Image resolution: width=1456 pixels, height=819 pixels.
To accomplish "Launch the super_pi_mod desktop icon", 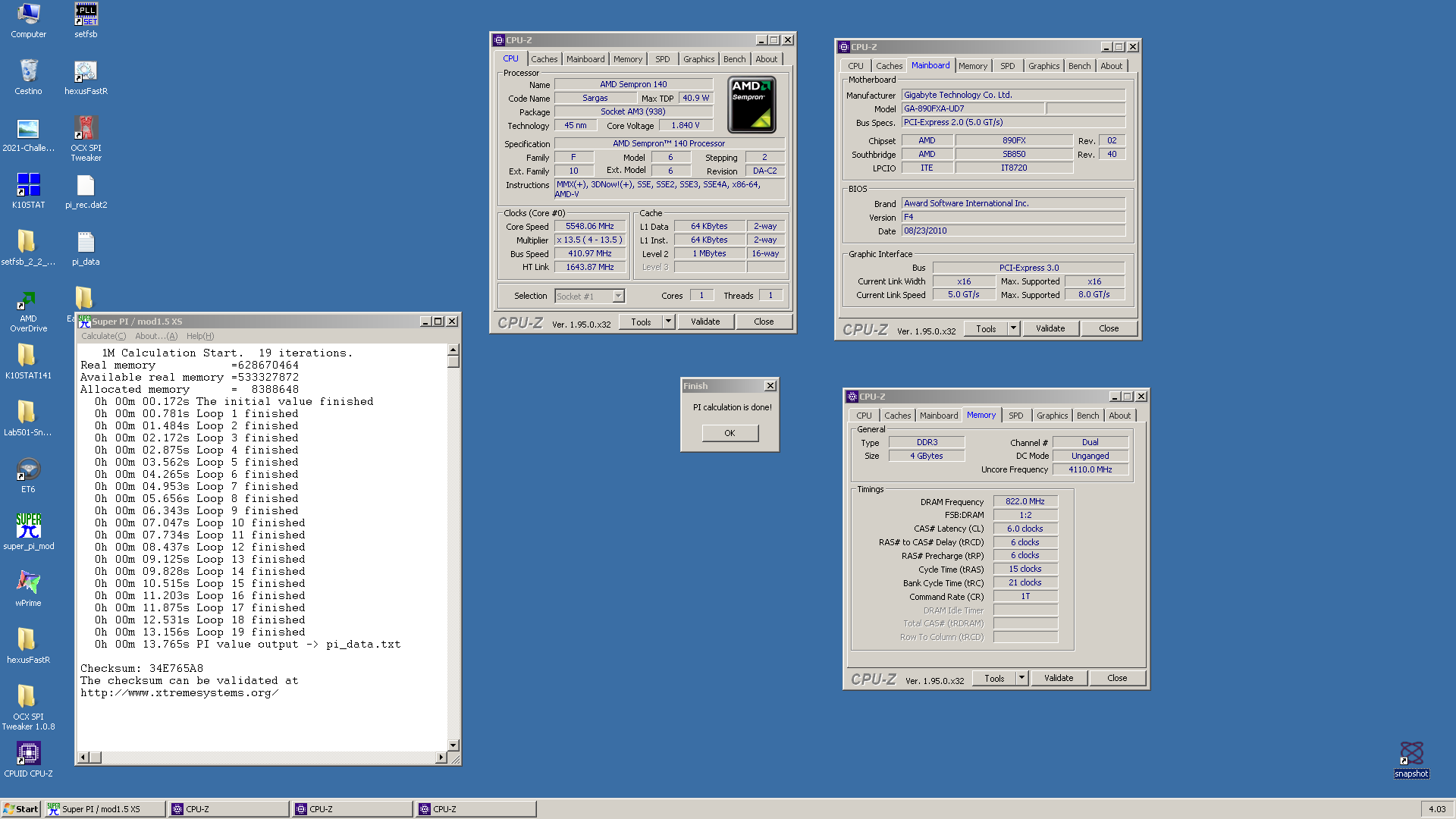I will [x=28, y=532].
